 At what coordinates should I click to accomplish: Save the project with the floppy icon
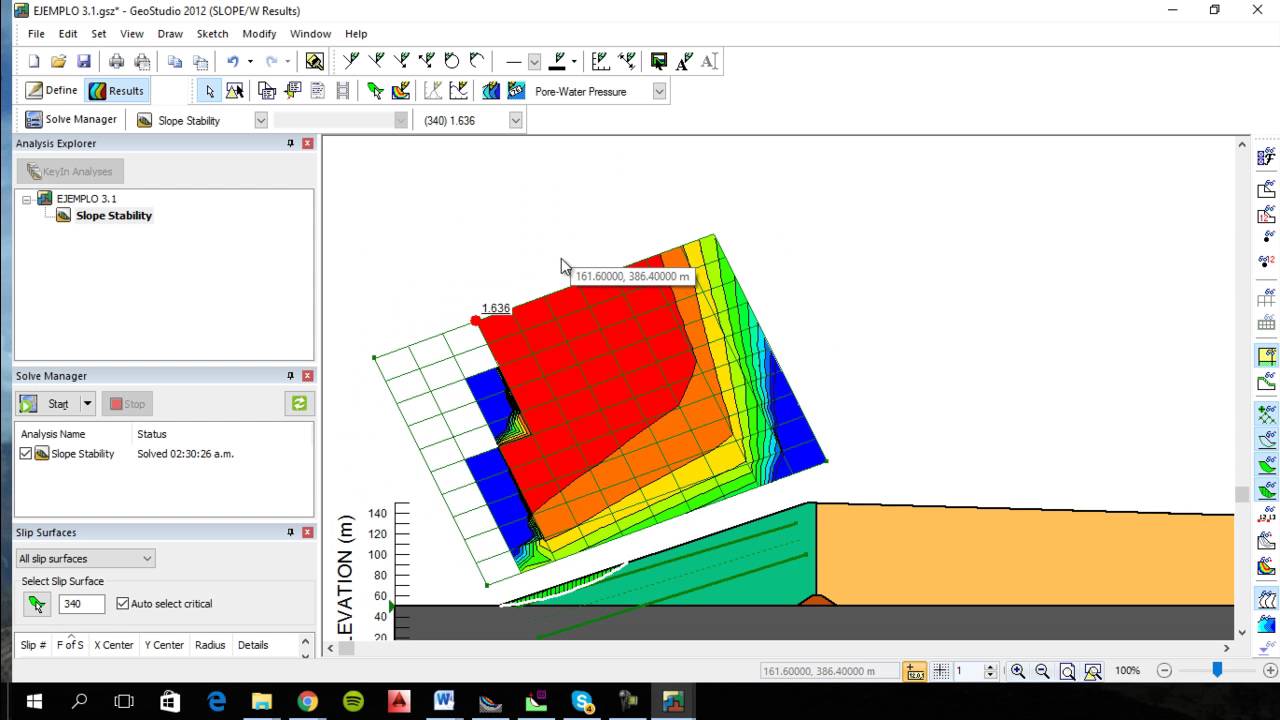coord(84,62)
